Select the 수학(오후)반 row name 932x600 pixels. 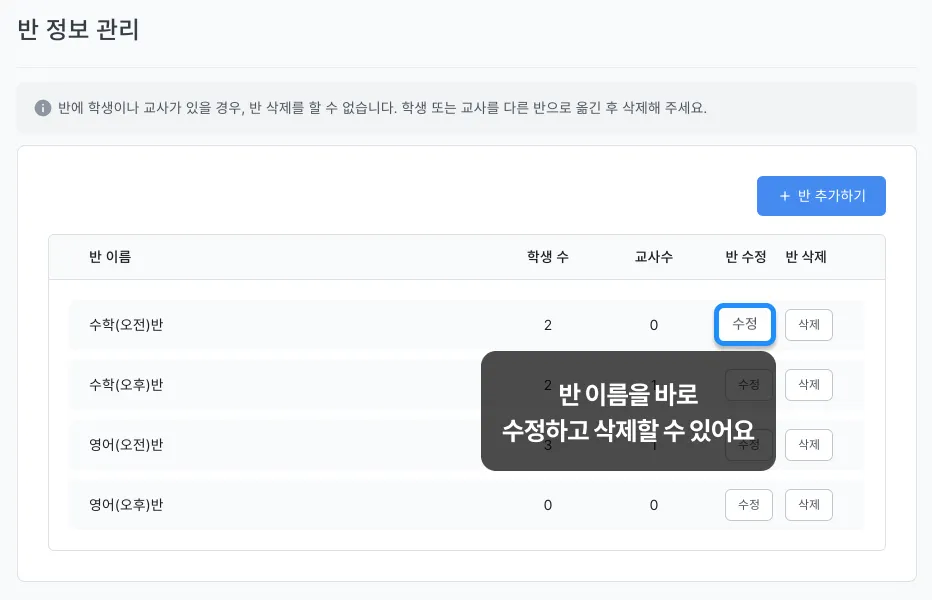point(126,385)
